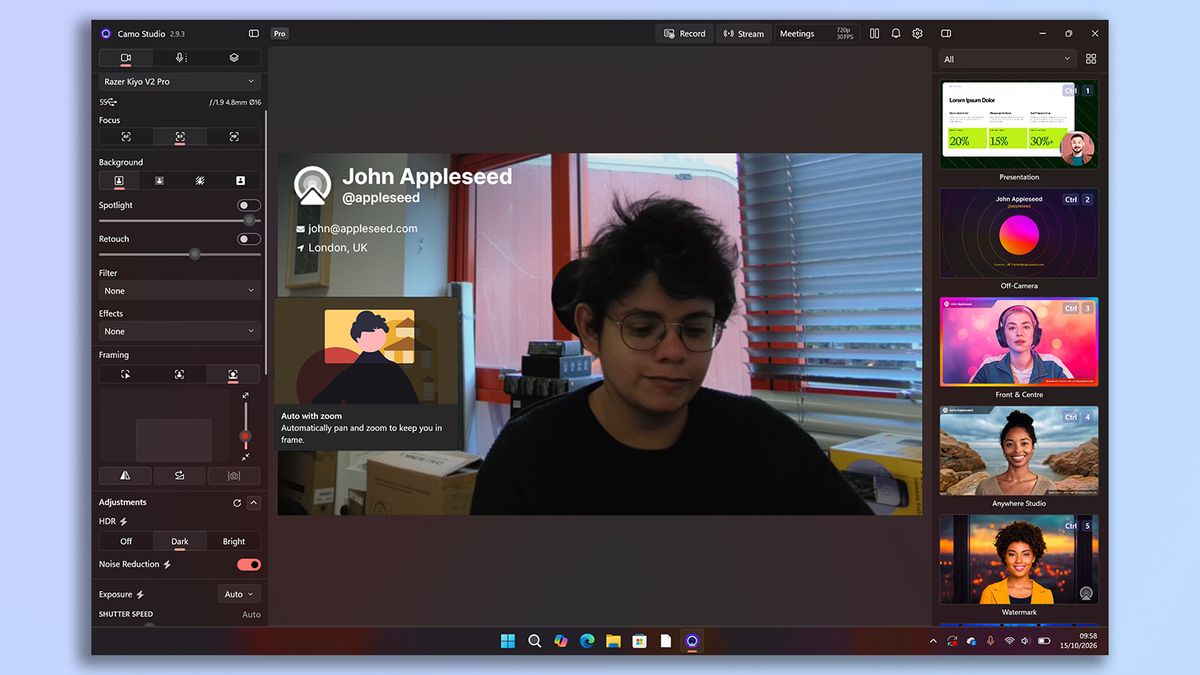
Task: Choose the fourth Background replace icon
Action: coord(240,181)
